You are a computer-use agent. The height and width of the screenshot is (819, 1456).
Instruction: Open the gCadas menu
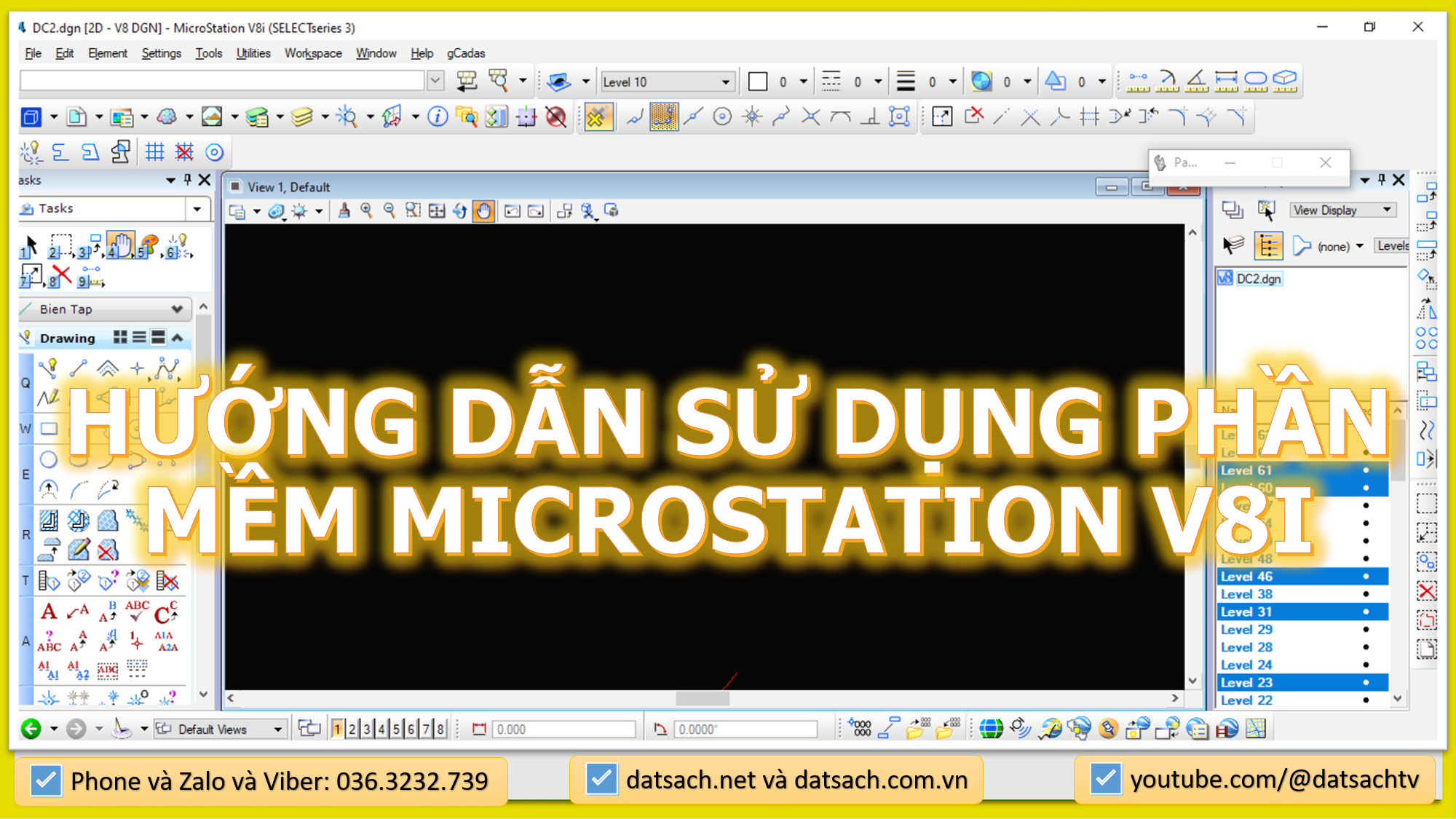(465, 53)
